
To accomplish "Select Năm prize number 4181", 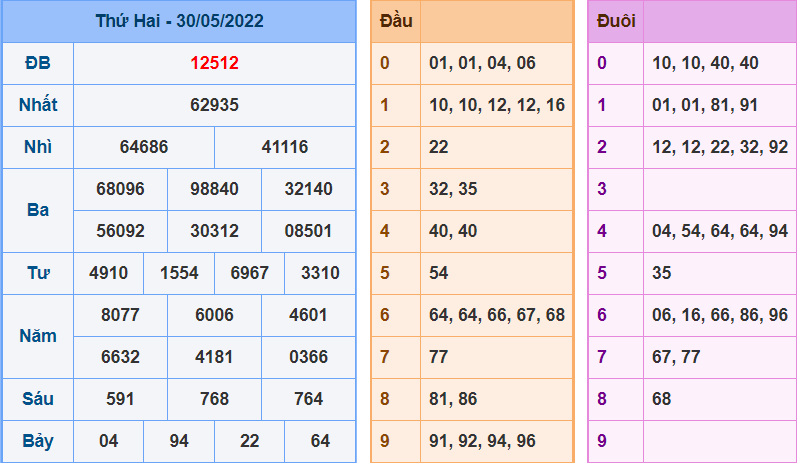I will 214,357.
